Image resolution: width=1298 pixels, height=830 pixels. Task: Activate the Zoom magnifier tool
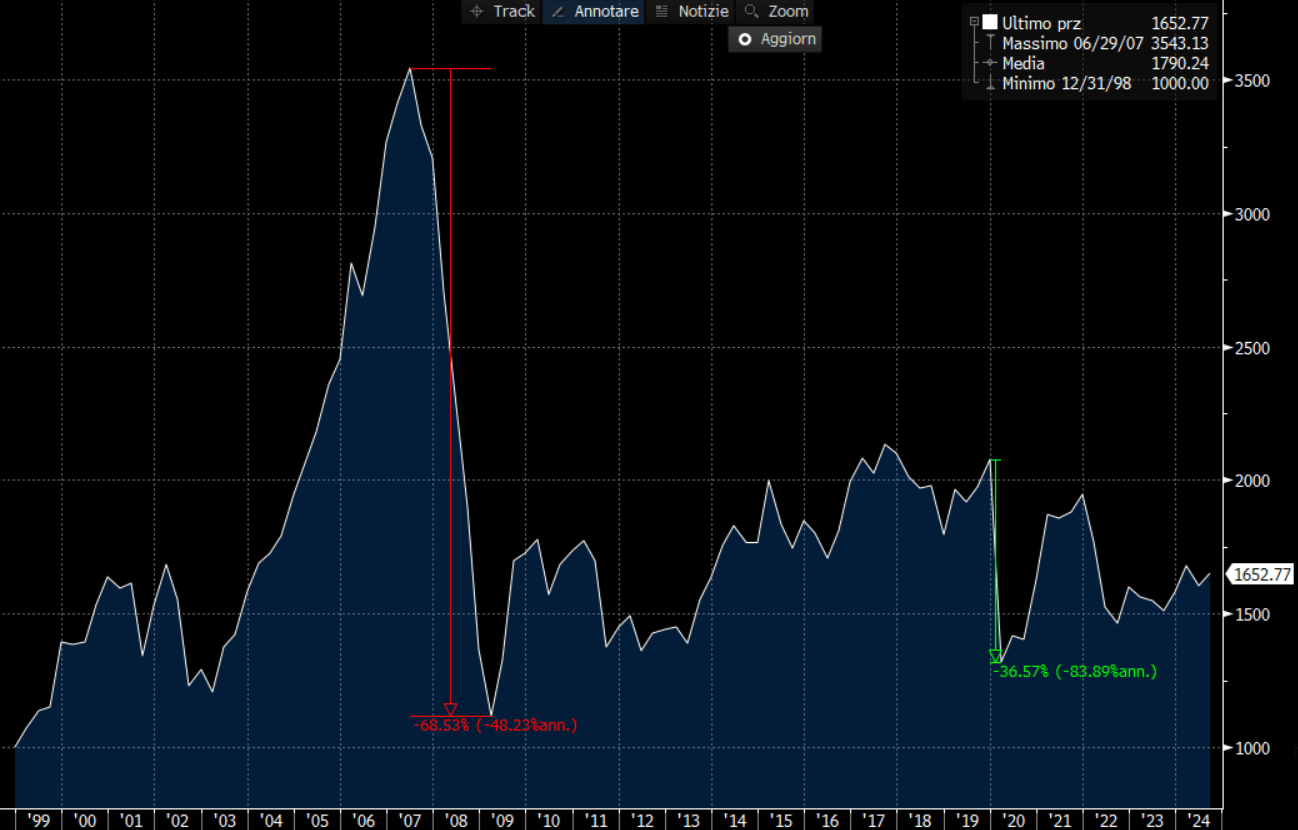tap(752, 12)
